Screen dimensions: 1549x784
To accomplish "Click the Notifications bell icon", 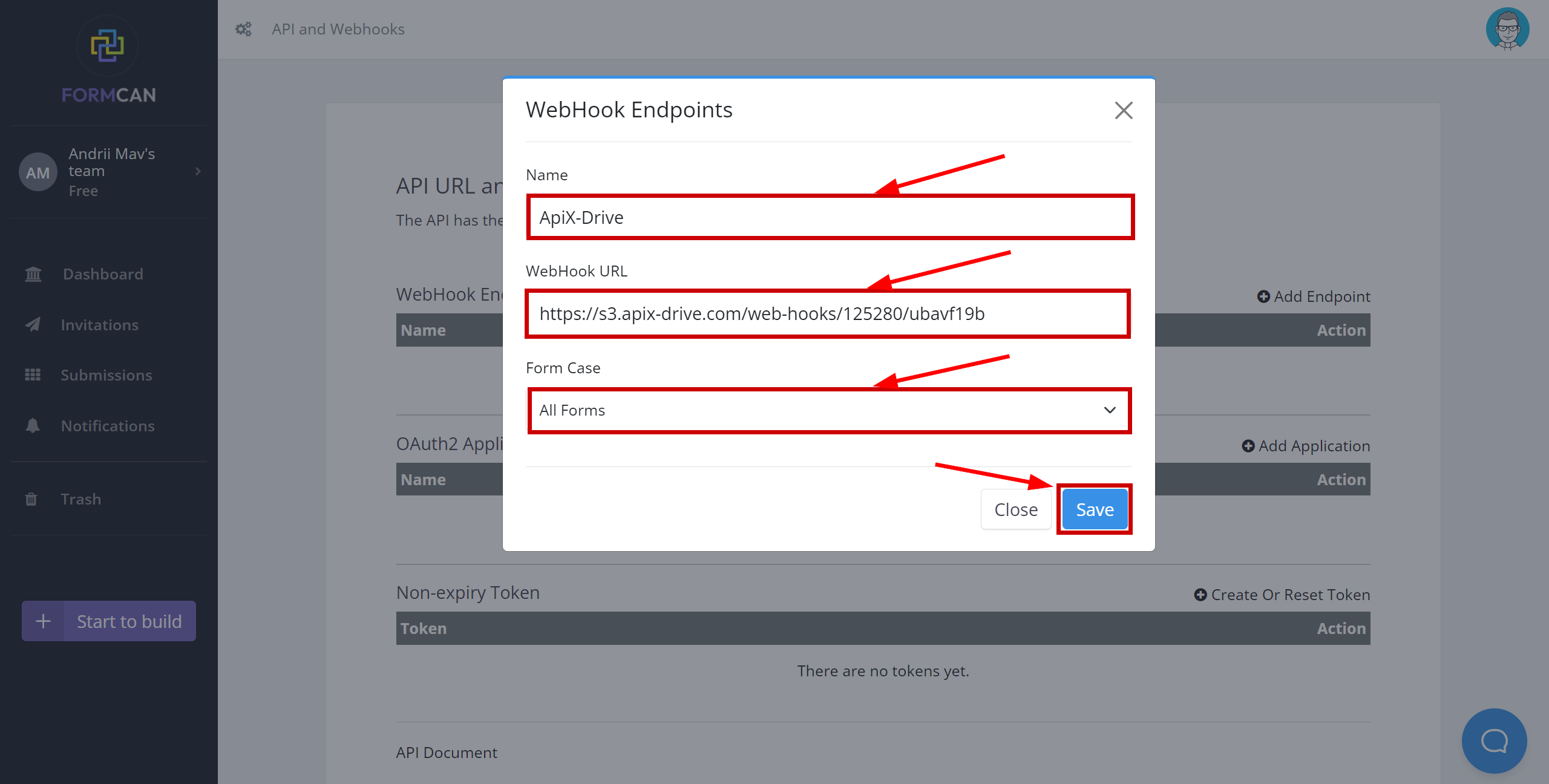I will (33, 426).
